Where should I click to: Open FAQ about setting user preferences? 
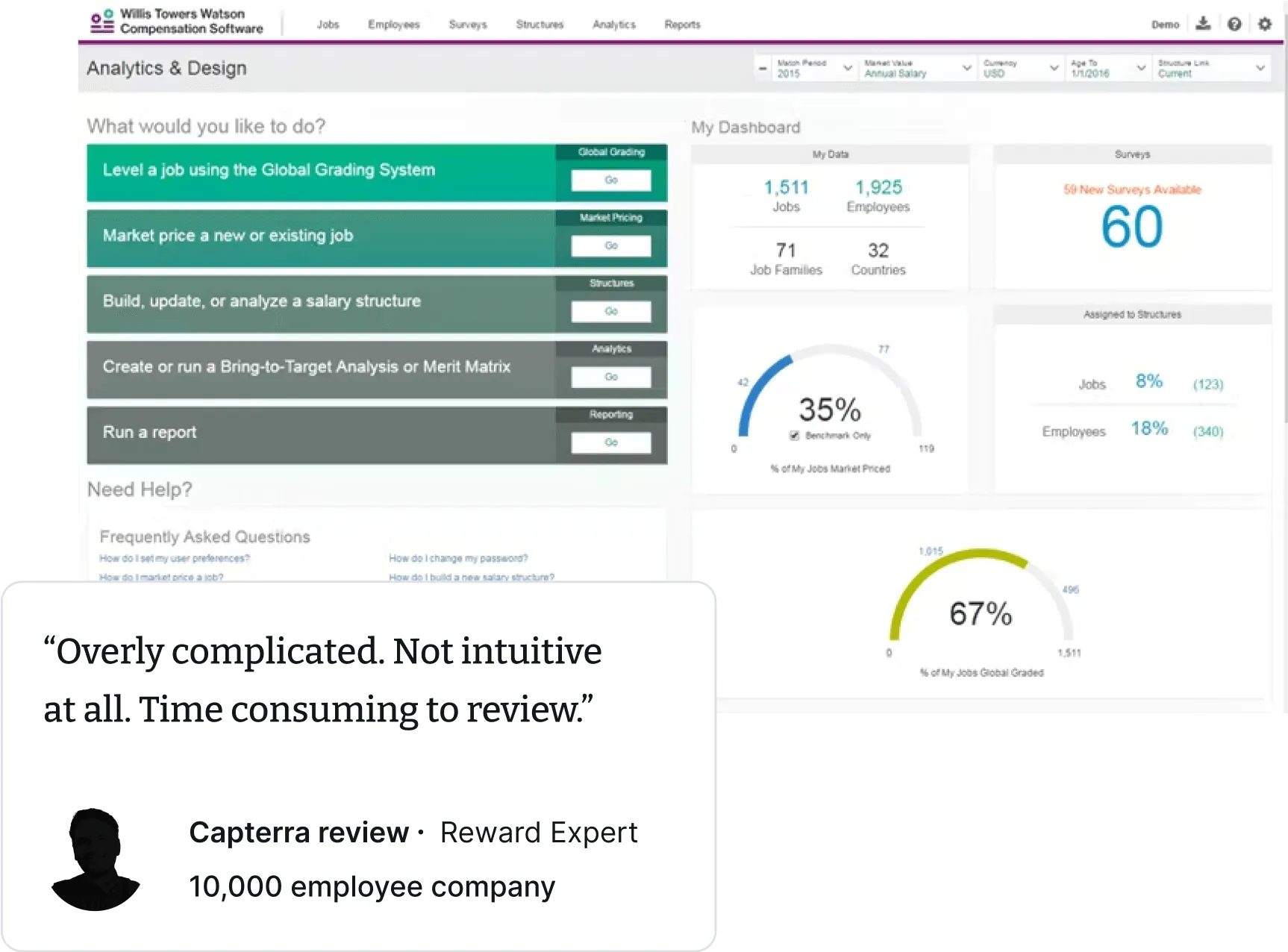click(175, 558)
